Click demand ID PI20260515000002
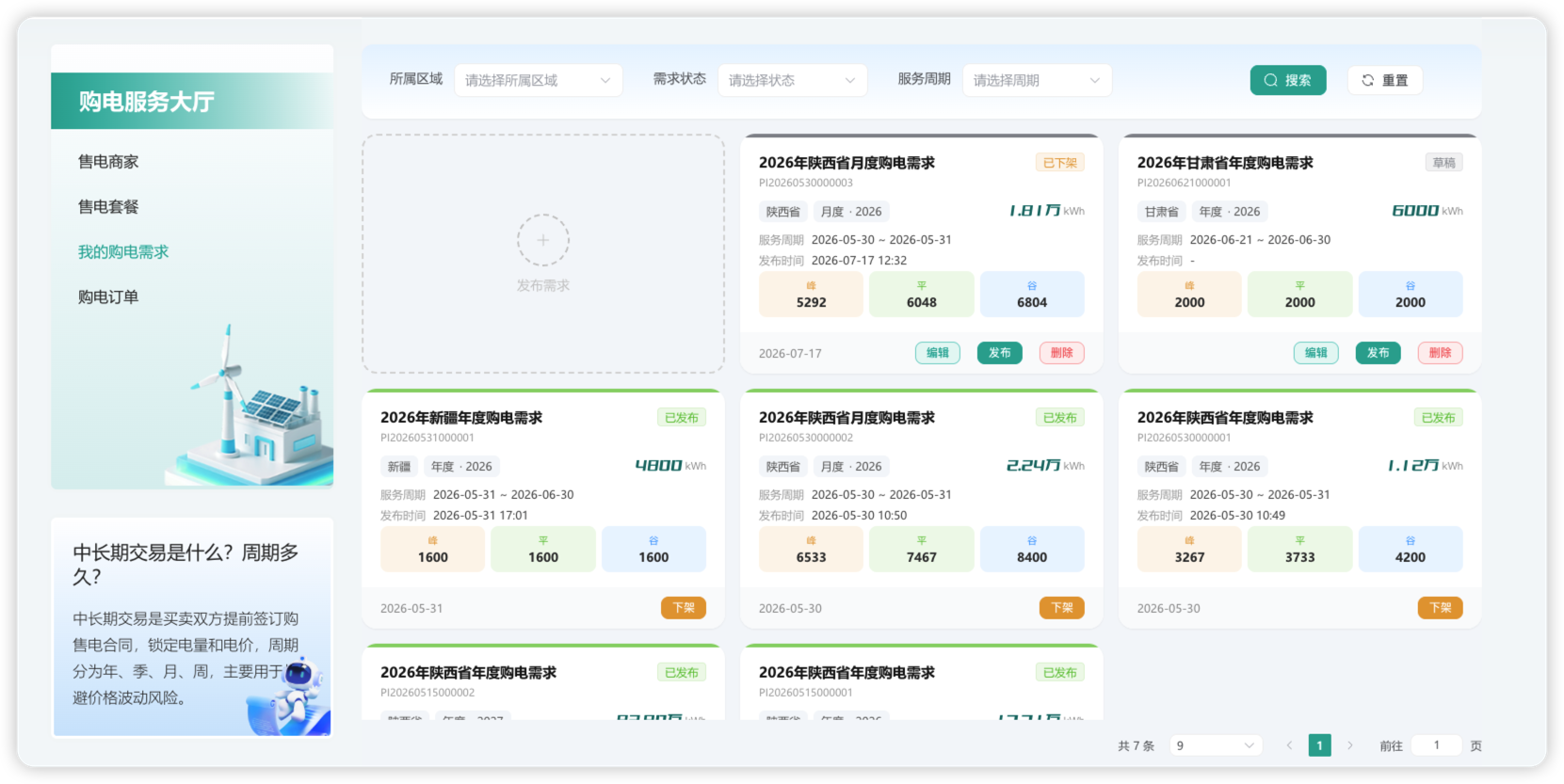Viewport: 1564px width, 784px height. (x=427, y=693)
